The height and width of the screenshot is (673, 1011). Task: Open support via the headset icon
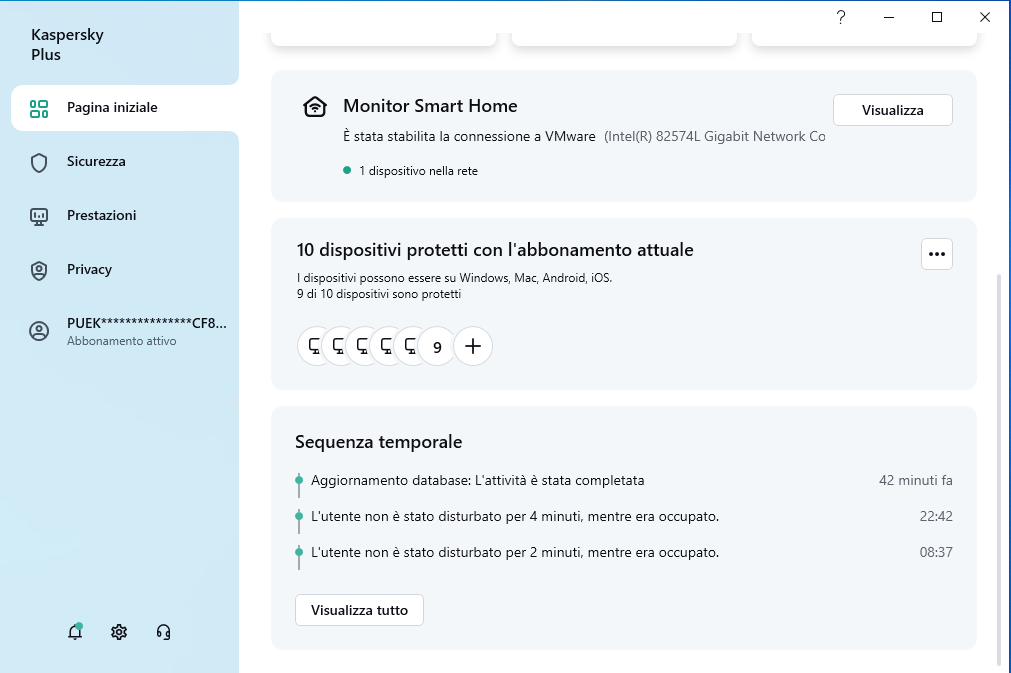(163, 632)
